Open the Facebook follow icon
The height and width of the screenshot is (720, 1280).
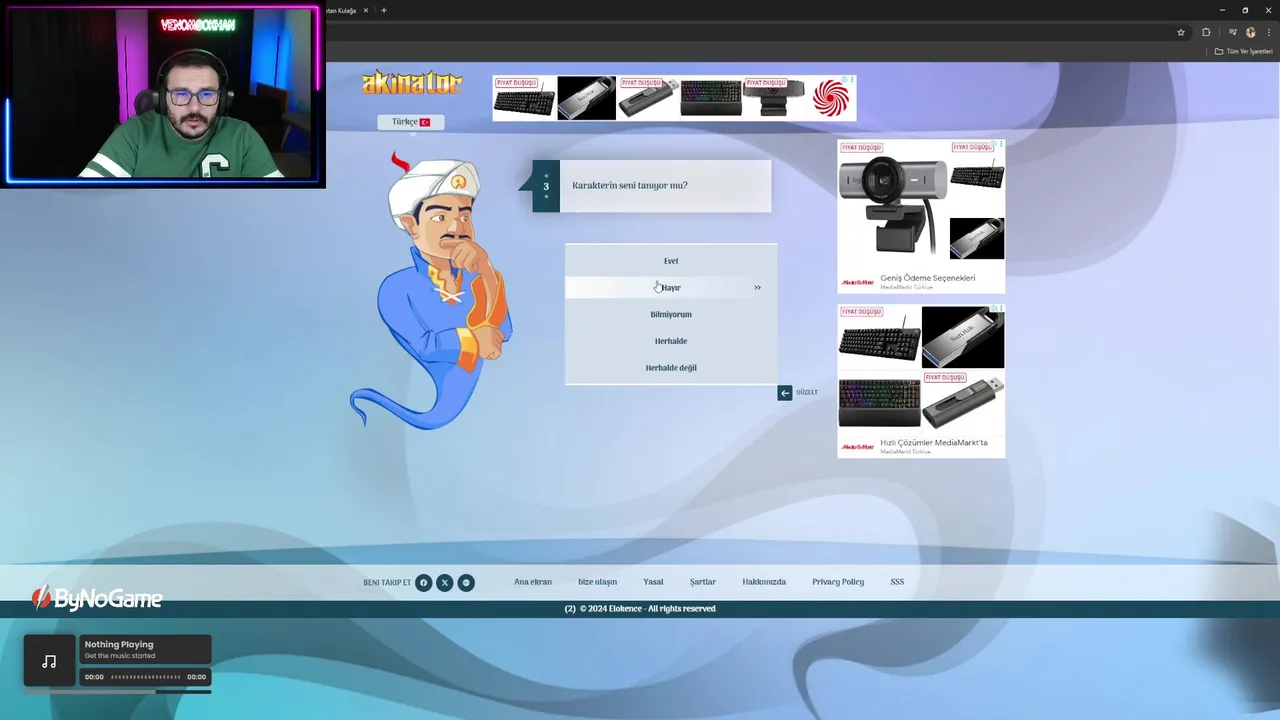click(x=424, y=583)
